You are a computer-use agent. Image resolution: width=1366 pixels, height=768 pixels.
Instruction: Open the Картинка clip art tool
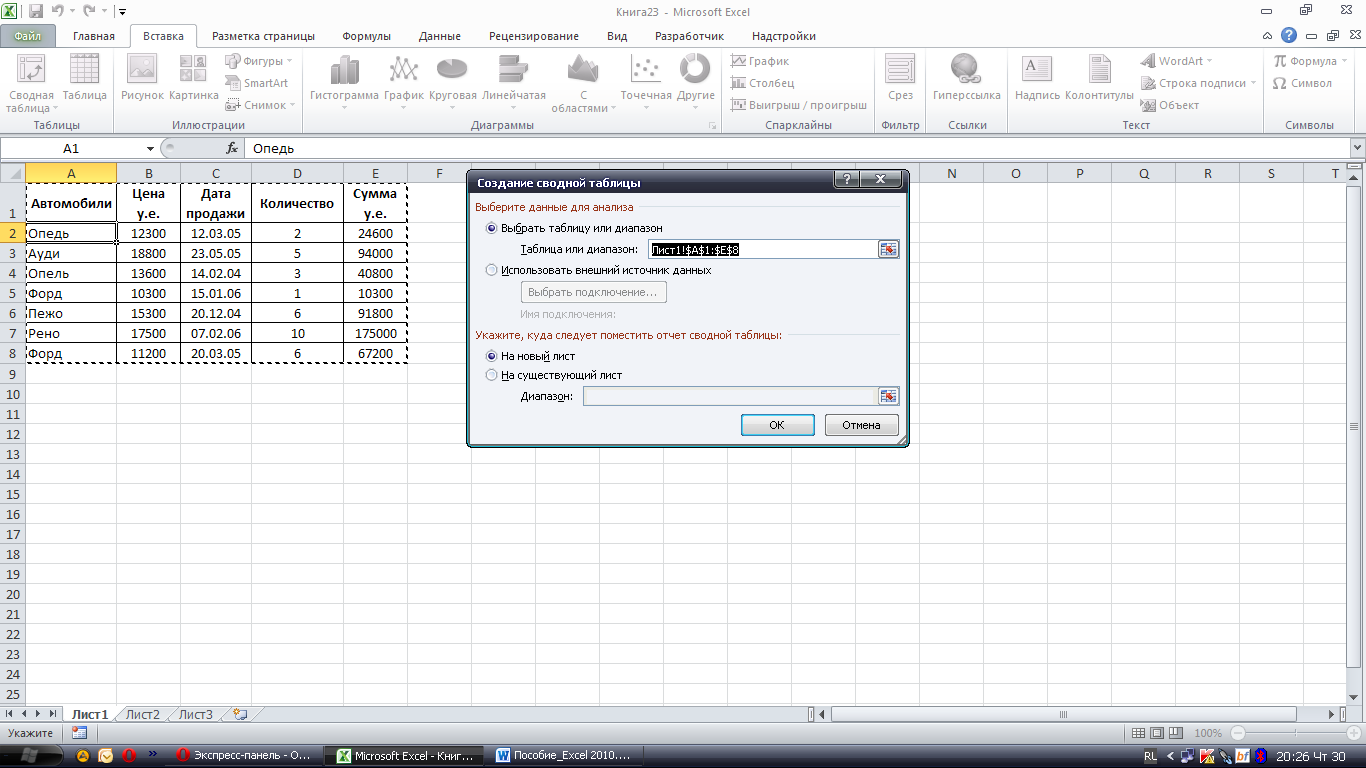194,78
